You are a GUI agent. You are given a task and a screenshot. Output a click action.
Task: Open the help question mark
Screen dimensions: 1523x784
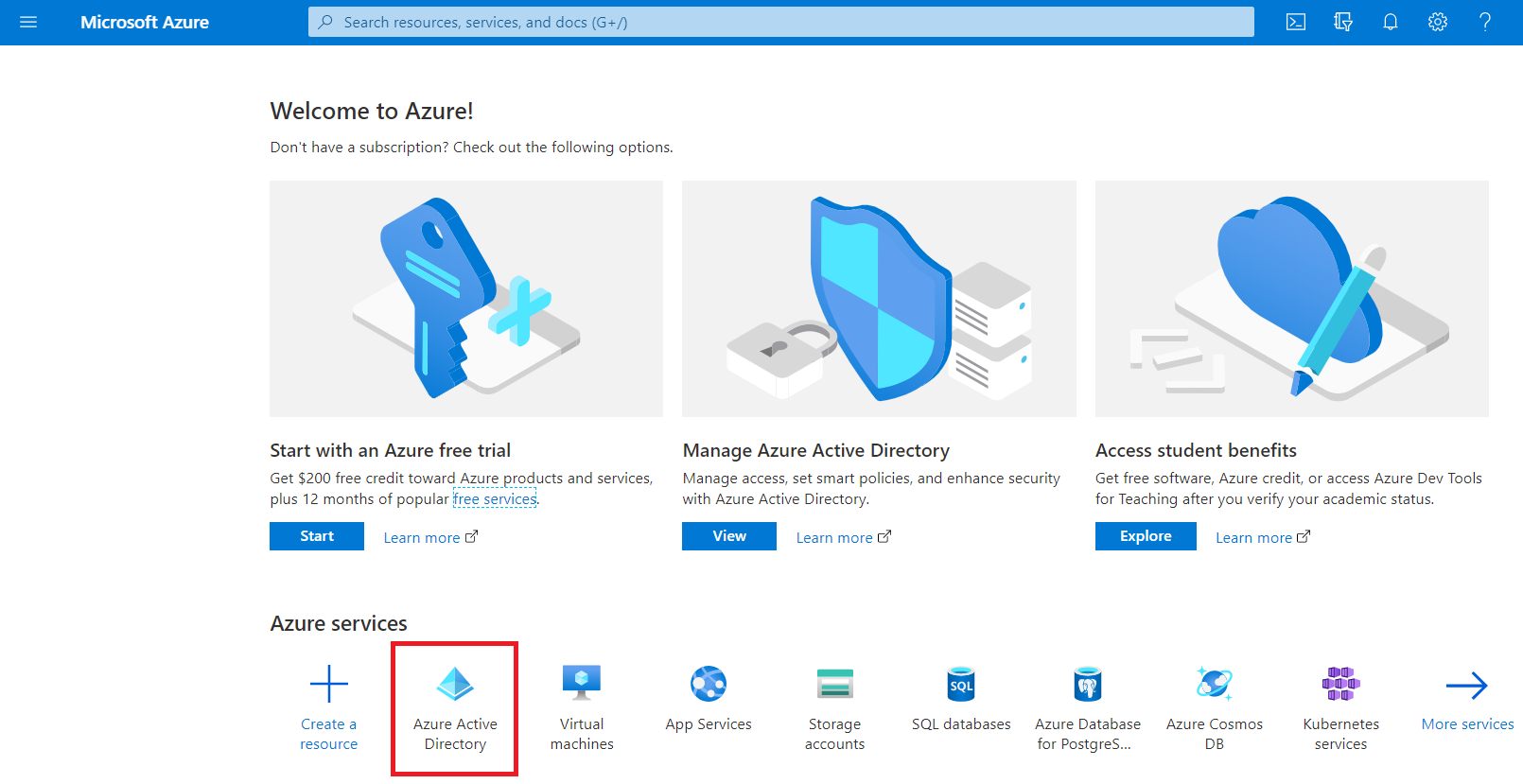coord(1485,22)
